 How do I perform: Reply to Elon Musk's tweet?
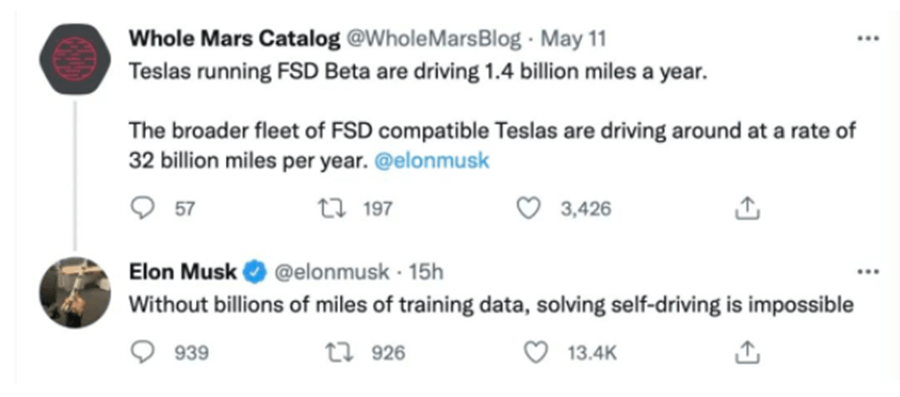[141, 353]
